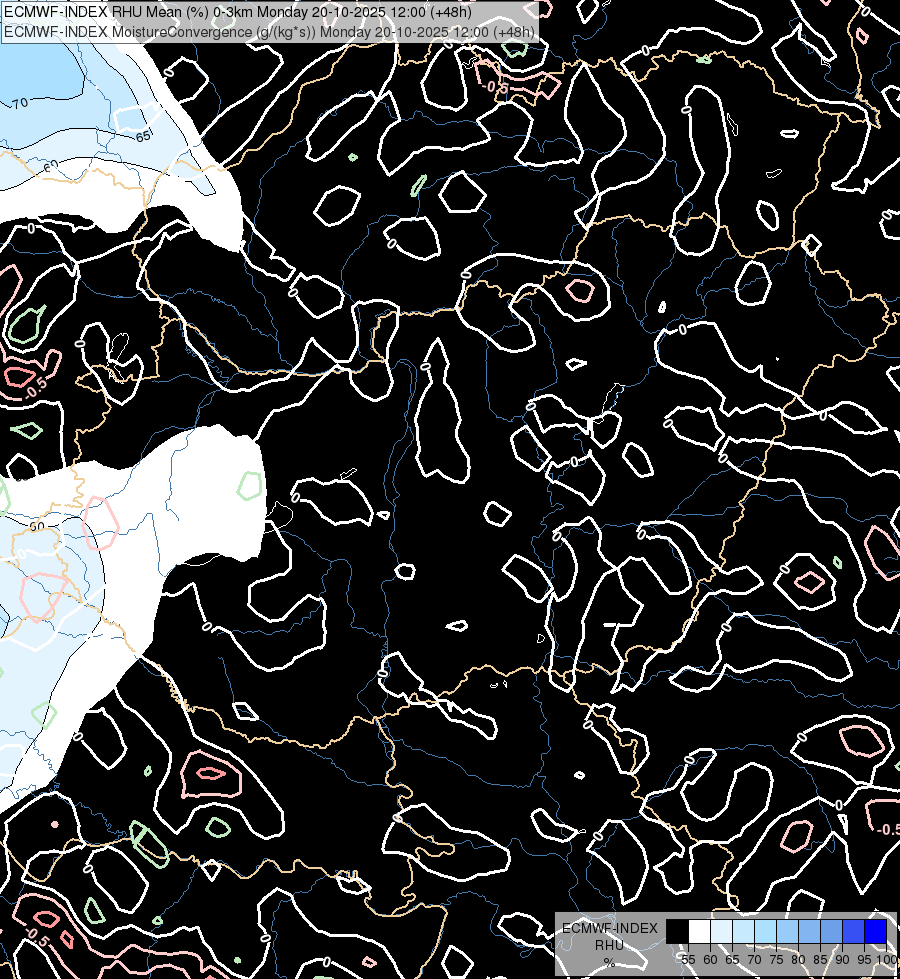This screenshot has height=979, width=900.
Task: Select the 65-70 legend color swatch
Action: [x=743, y=931]
